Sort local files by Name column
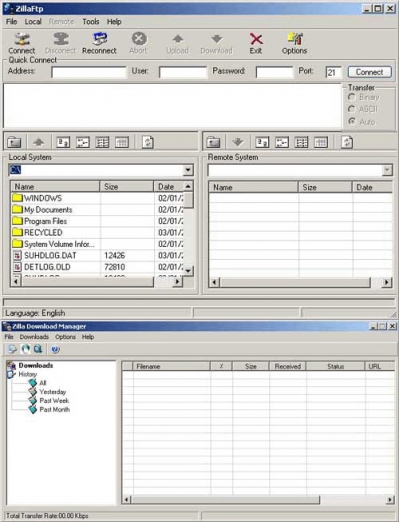 tap(55, 186)
